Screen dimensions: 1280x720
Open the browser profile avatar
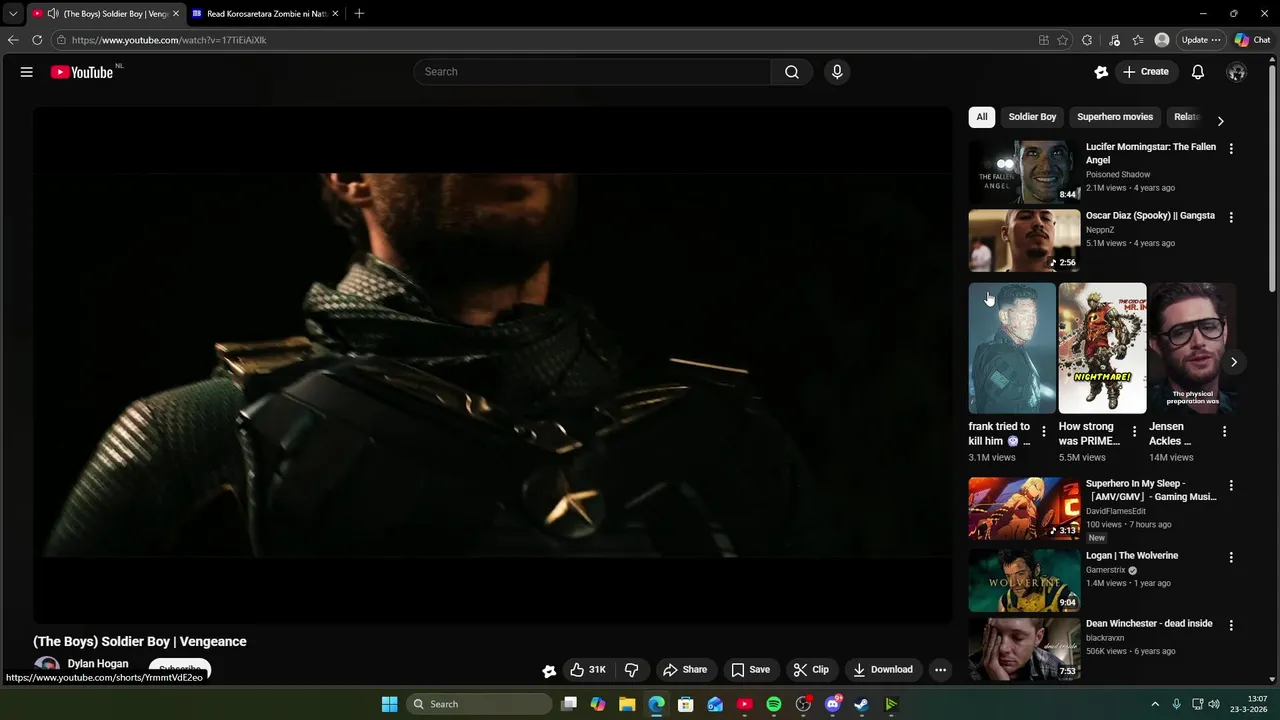[1162, 40]
